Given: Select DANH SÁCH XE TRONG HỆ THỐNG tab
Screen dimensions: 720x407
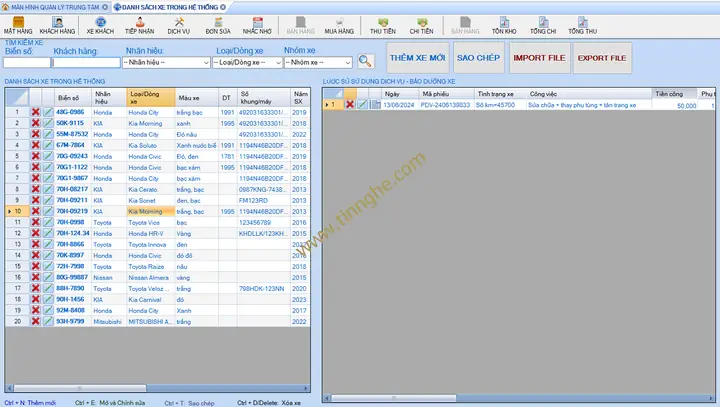Looking at the screenshot, I should pyautogui.click(x=166, y=6).
